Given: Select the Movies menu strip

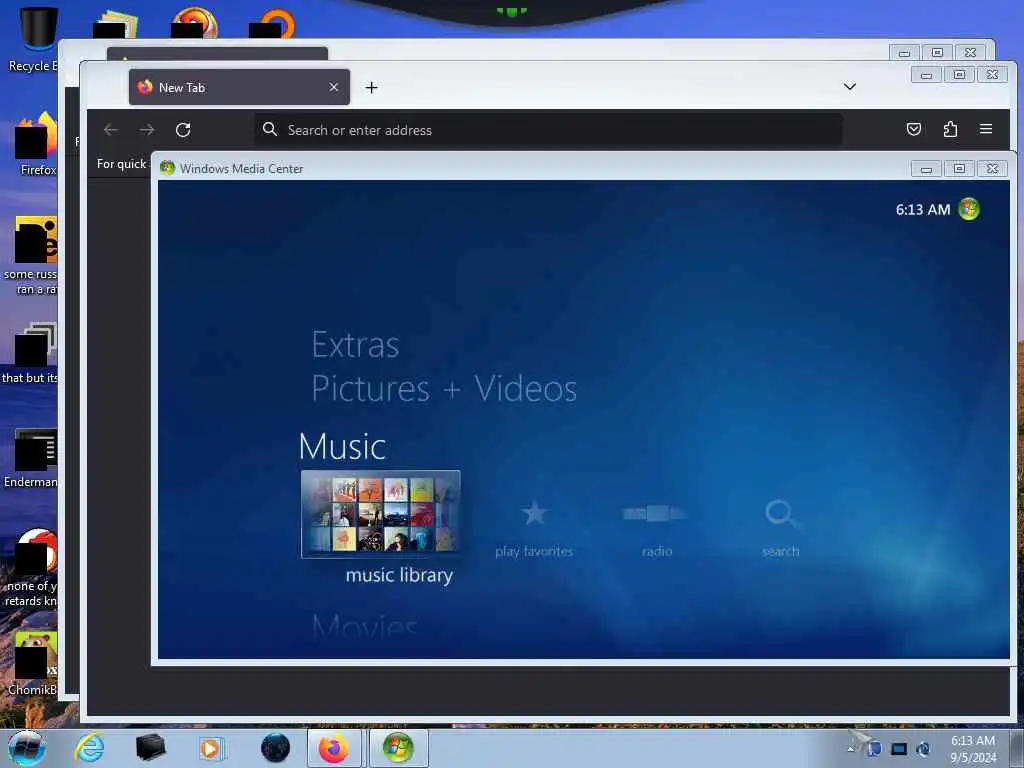Looking at the screenshot, I should [364, 627].
